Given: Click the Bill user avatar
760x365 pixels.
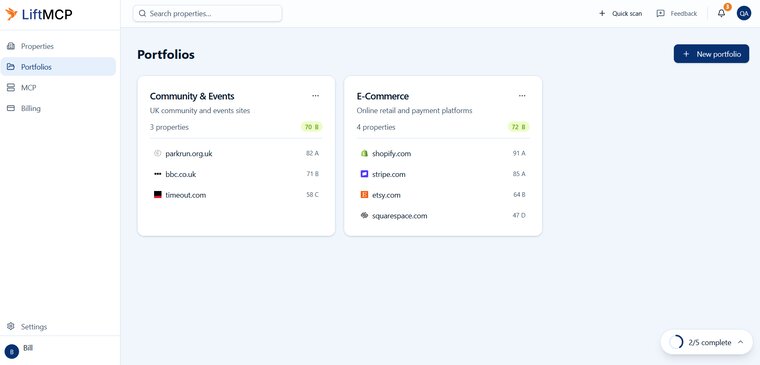Looking at the screenshot, I should 12,351.
